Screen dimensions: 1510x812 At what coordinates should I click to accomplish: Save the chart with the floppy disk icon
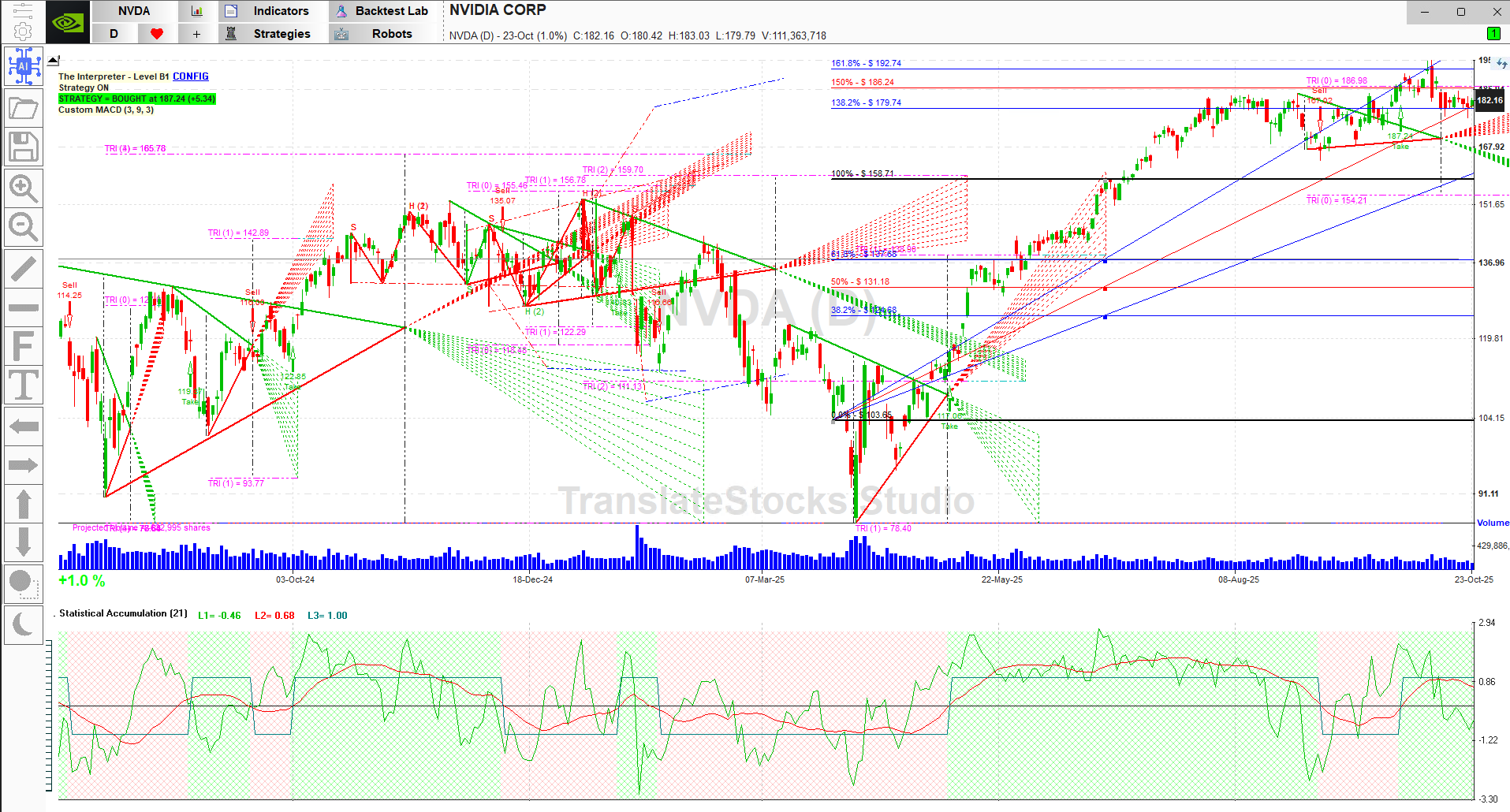[24, 147]
